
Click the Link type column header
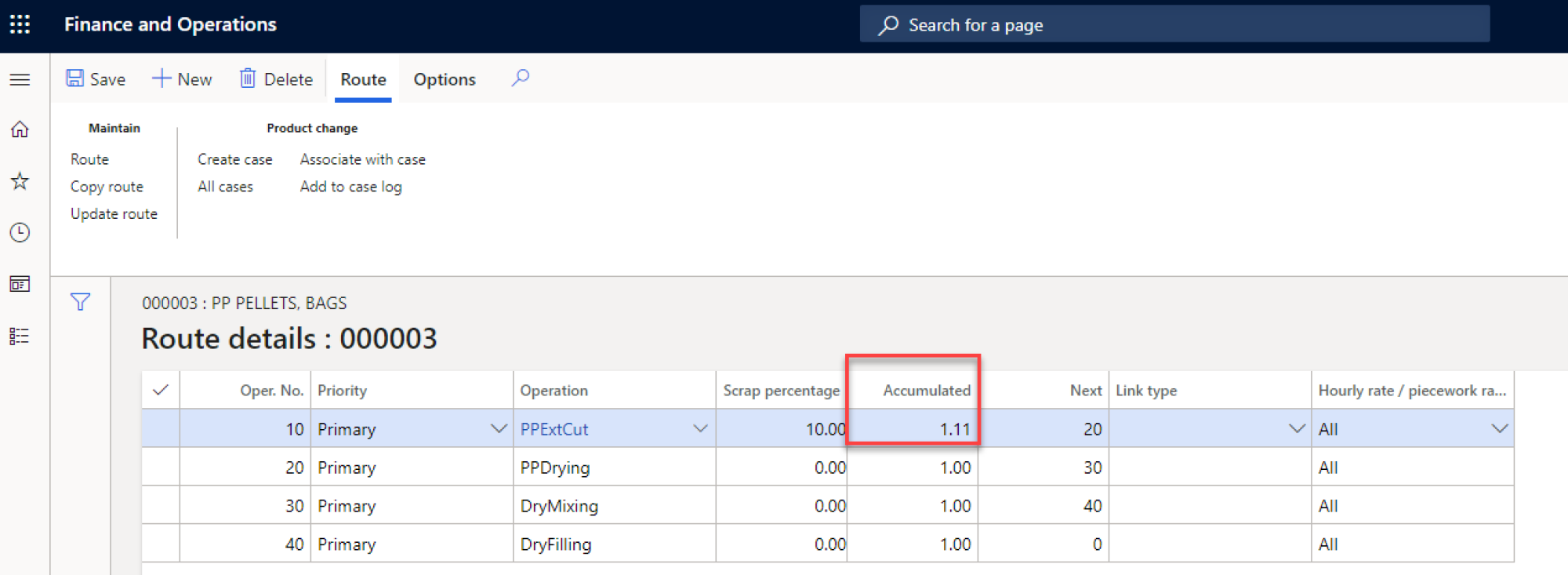1210,390
